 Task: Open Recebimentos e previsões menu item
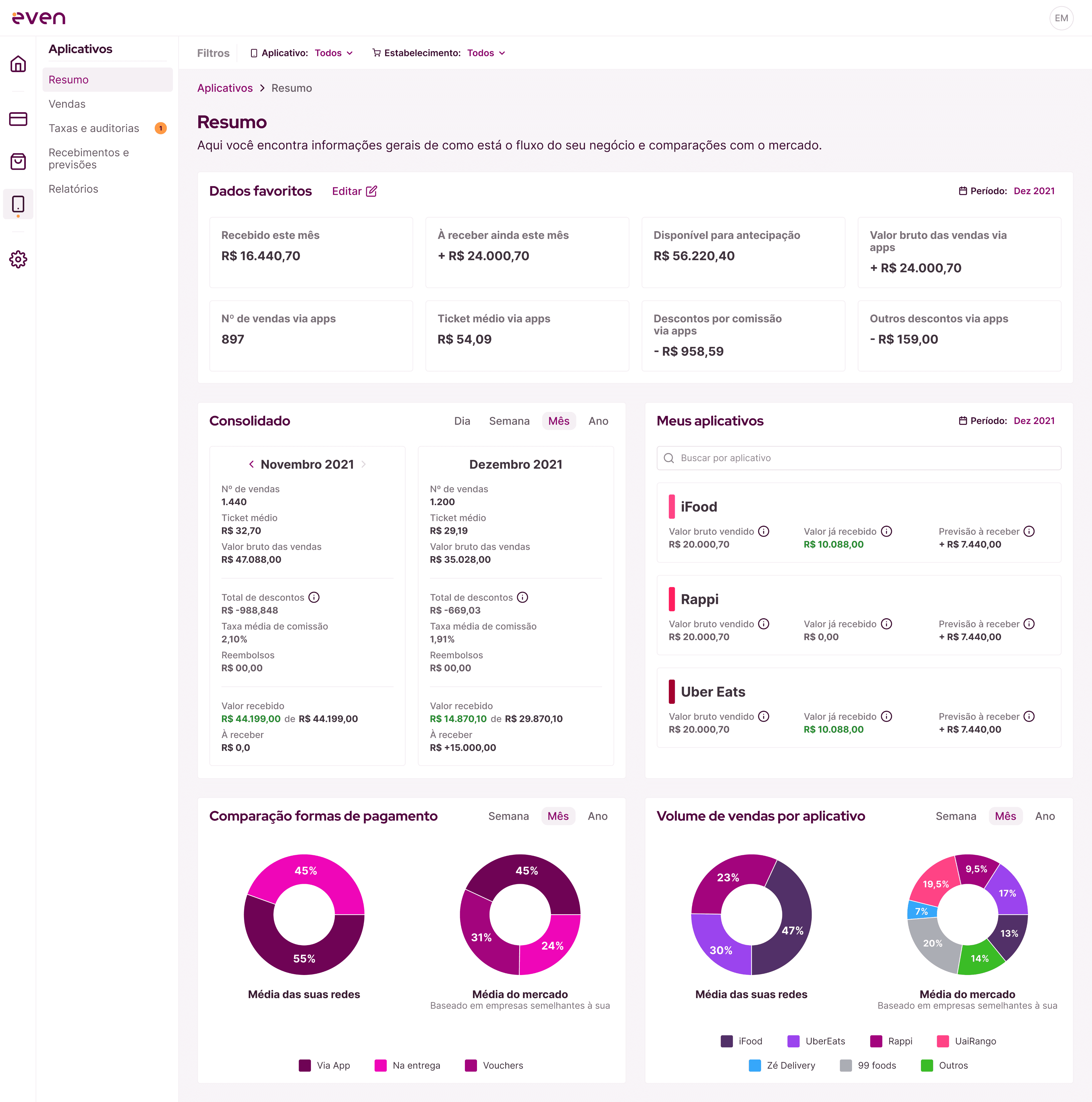89,158
